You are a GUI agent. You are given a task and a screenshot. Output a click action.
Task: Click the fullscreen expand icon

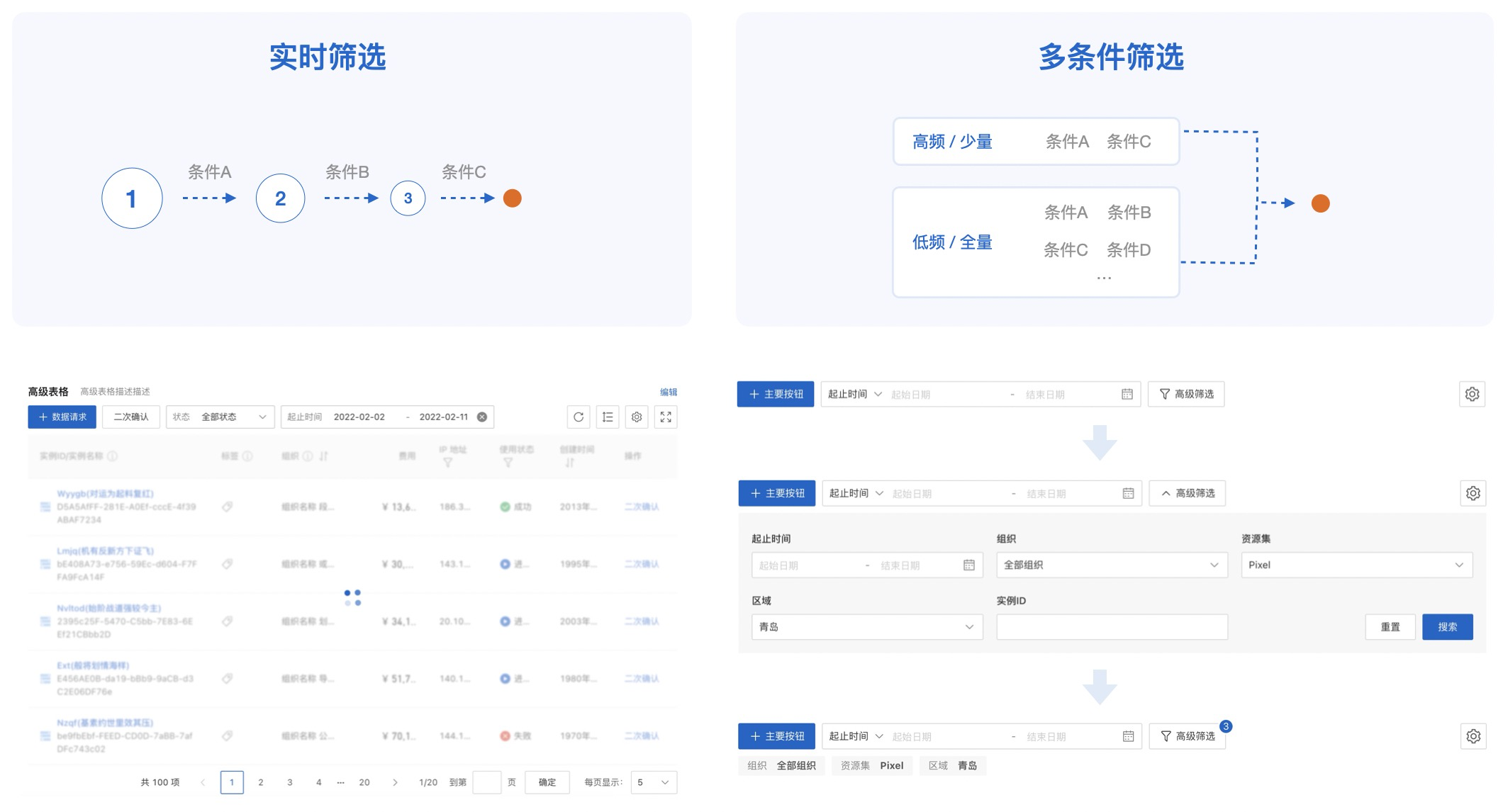click(x=666, y=417)
